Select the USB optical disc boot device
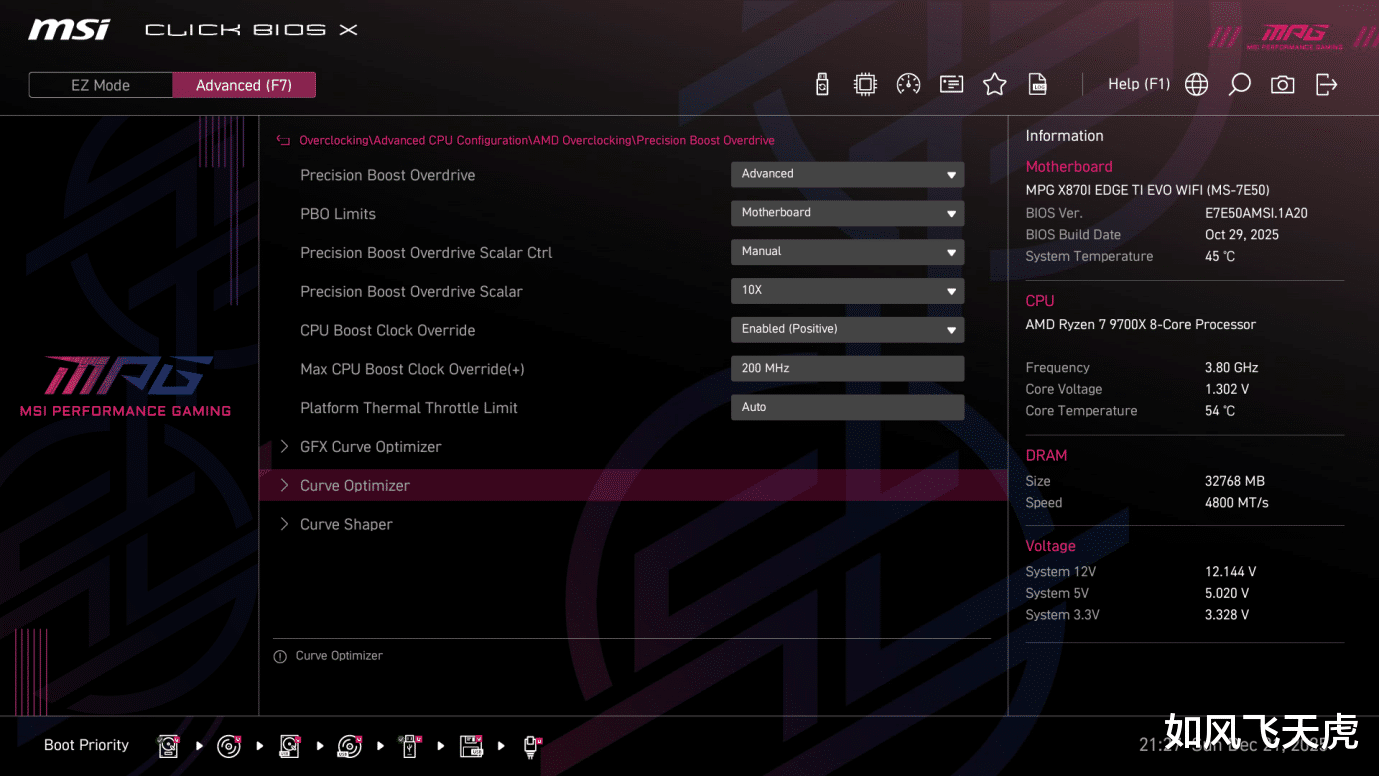Screen dimensions: 1379x776 point(349,746)
